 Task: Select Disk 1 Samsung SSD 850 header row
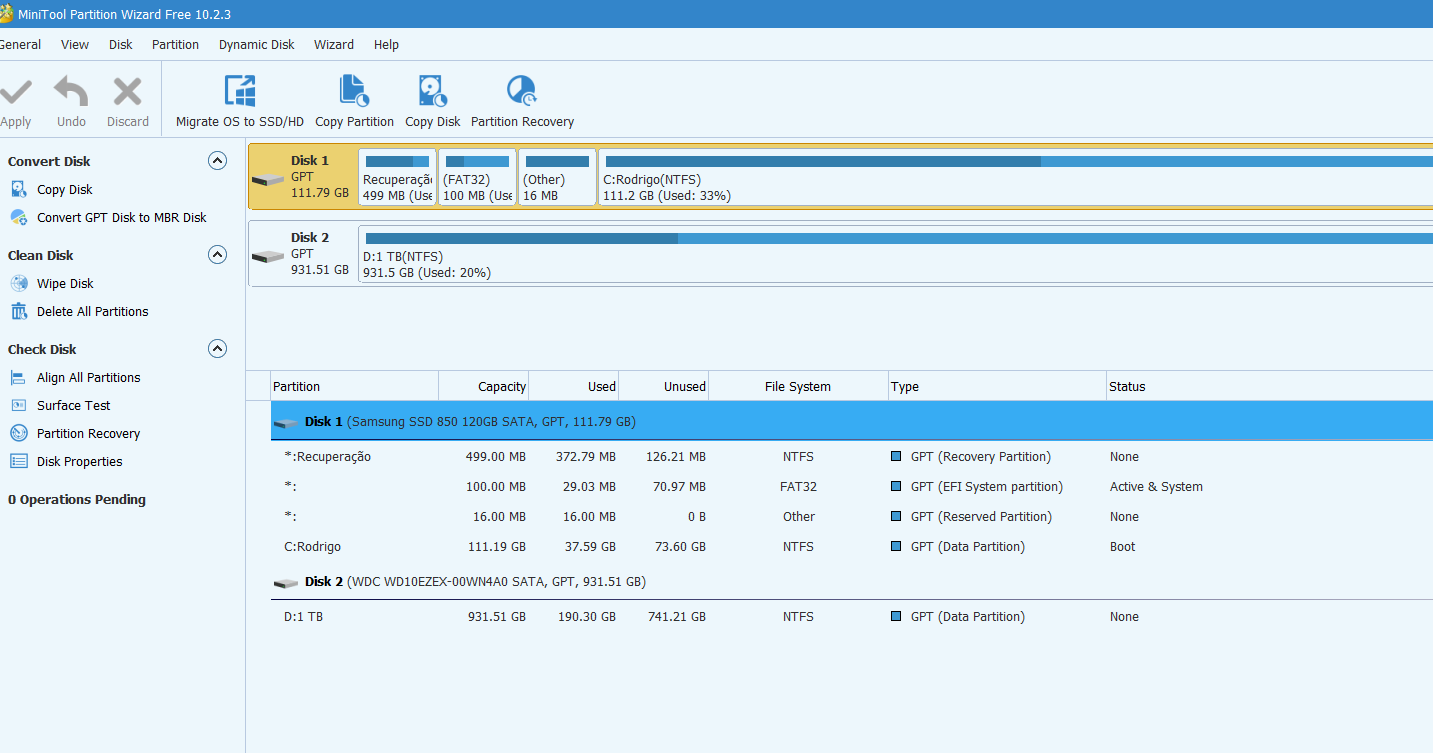tap(851, 421)
